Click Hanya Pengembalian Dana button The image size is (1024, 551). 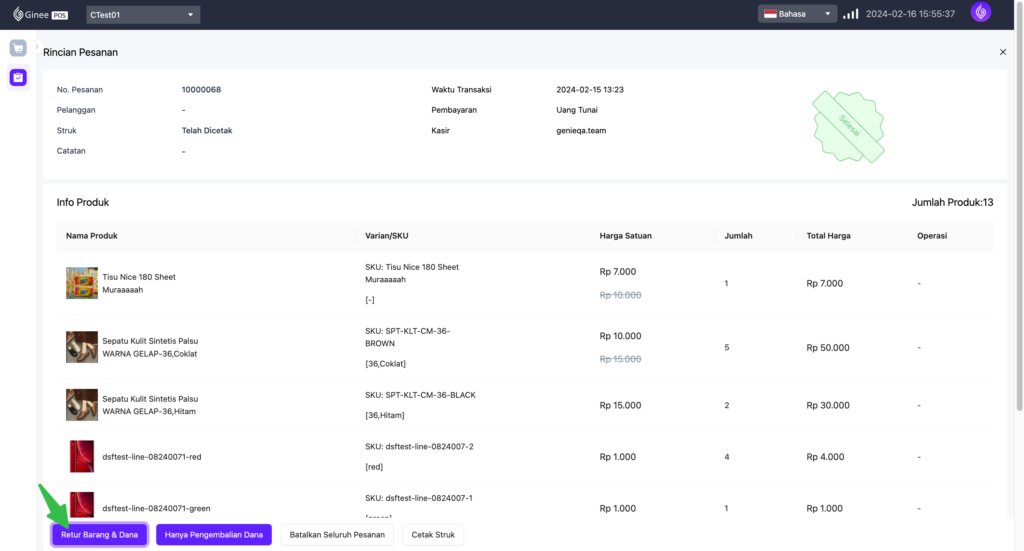(214, 535)
